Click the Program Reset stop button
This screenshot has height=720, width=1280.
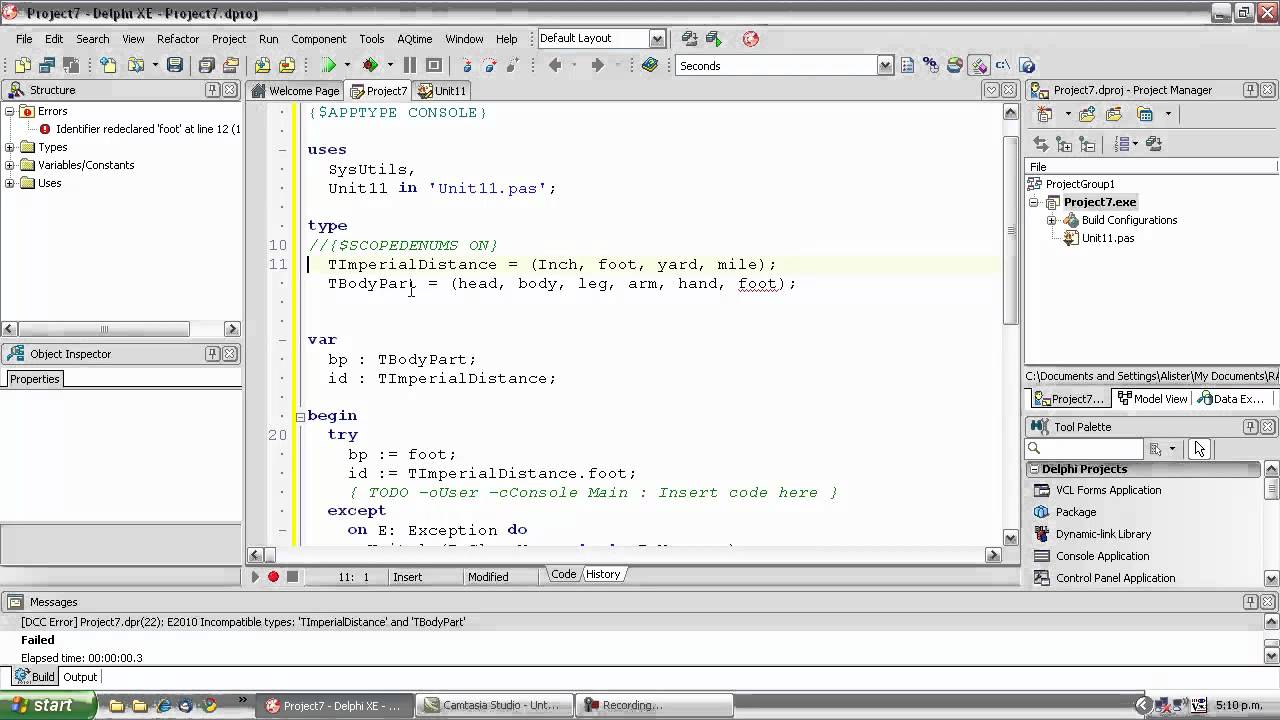(x=434, y=65)
